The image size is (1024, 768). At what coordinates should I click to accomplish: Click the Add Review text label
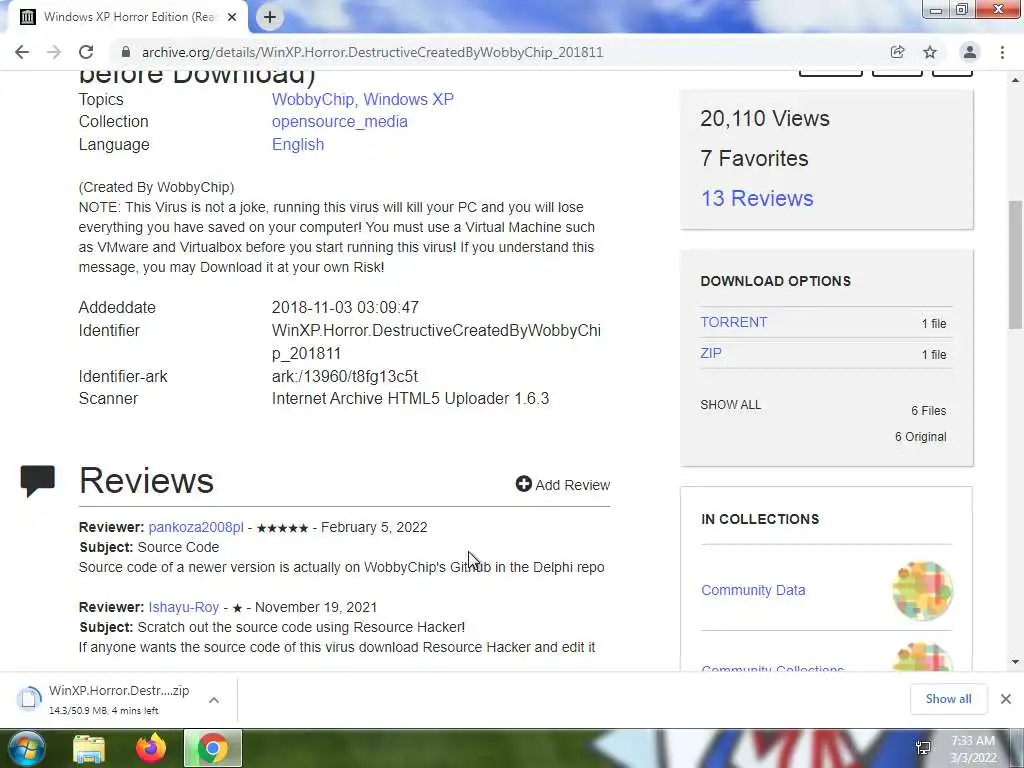[573, 485]
